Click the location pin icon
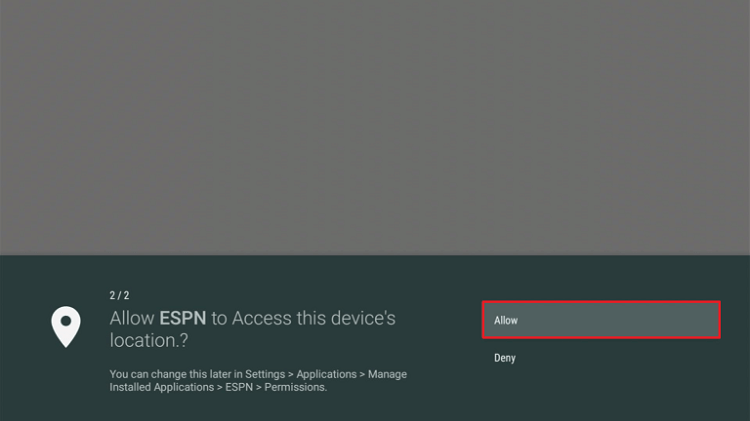 [66, 327]
